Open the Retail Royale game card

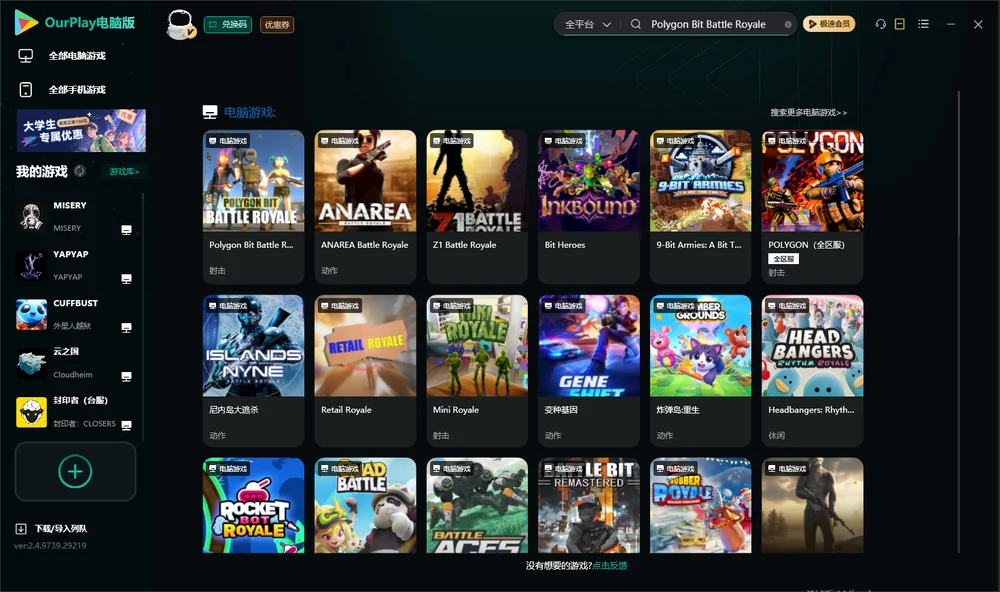[365, 371]
